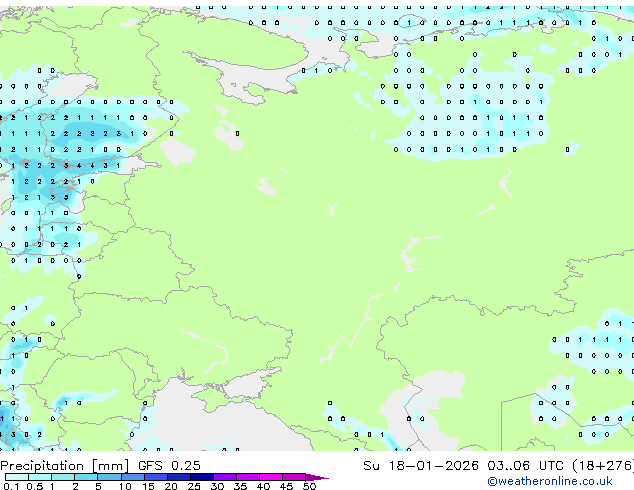This screenshot has height=490, width=634.
Task: Click the '03..06 UTC' time range text
Action: tap(525, 466)
